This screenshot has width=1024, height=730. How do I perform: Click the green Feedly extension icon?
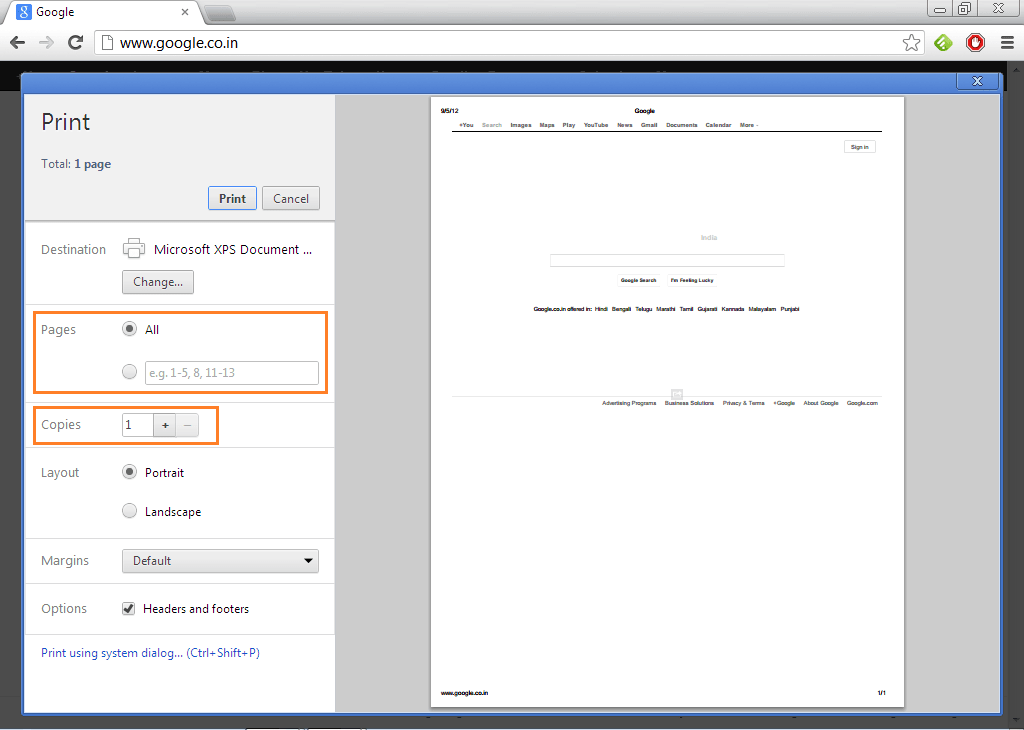tap(943, 43)
